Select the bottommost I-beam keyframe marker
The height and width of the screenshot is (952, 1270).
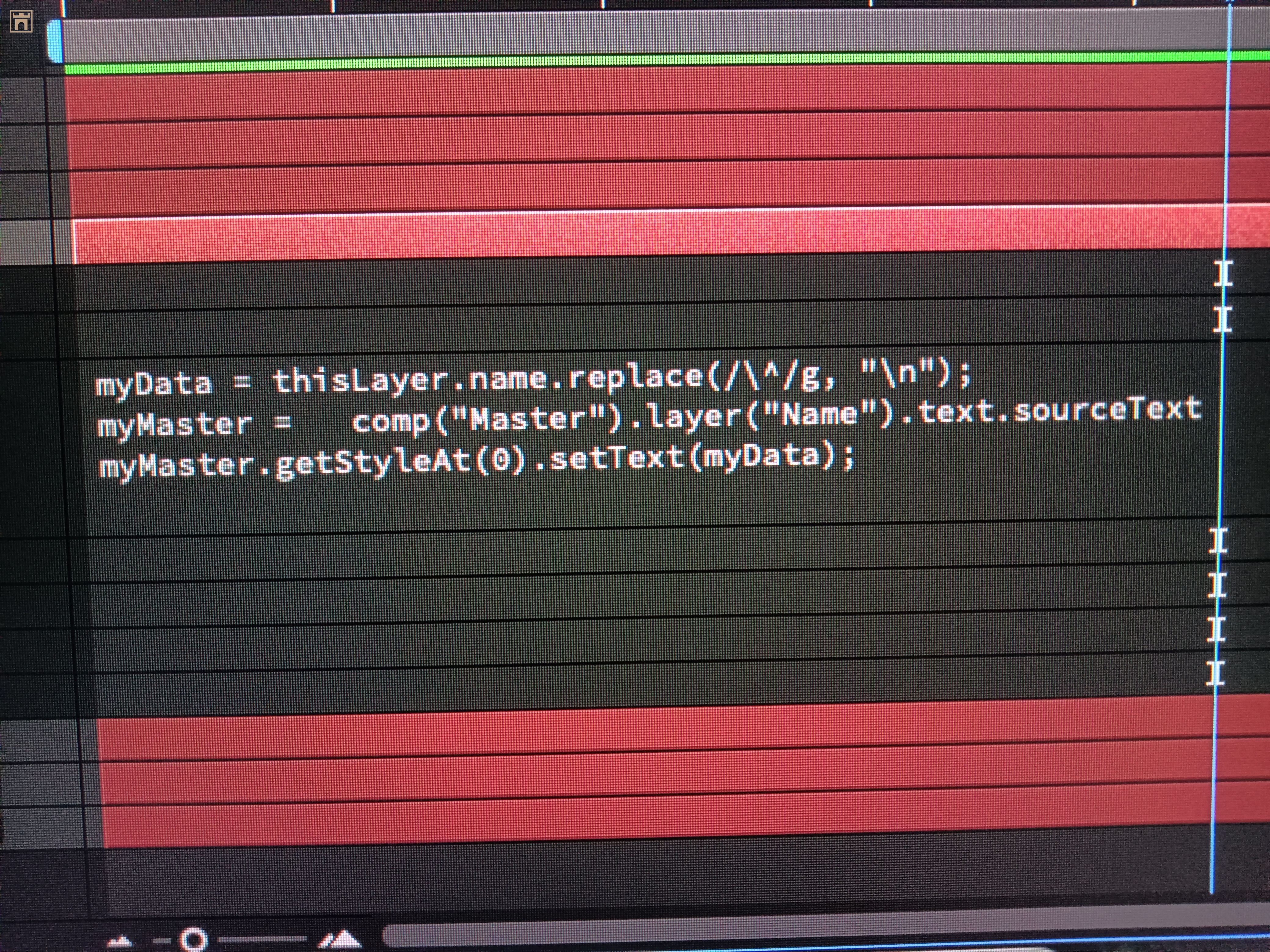(1215, 673)
